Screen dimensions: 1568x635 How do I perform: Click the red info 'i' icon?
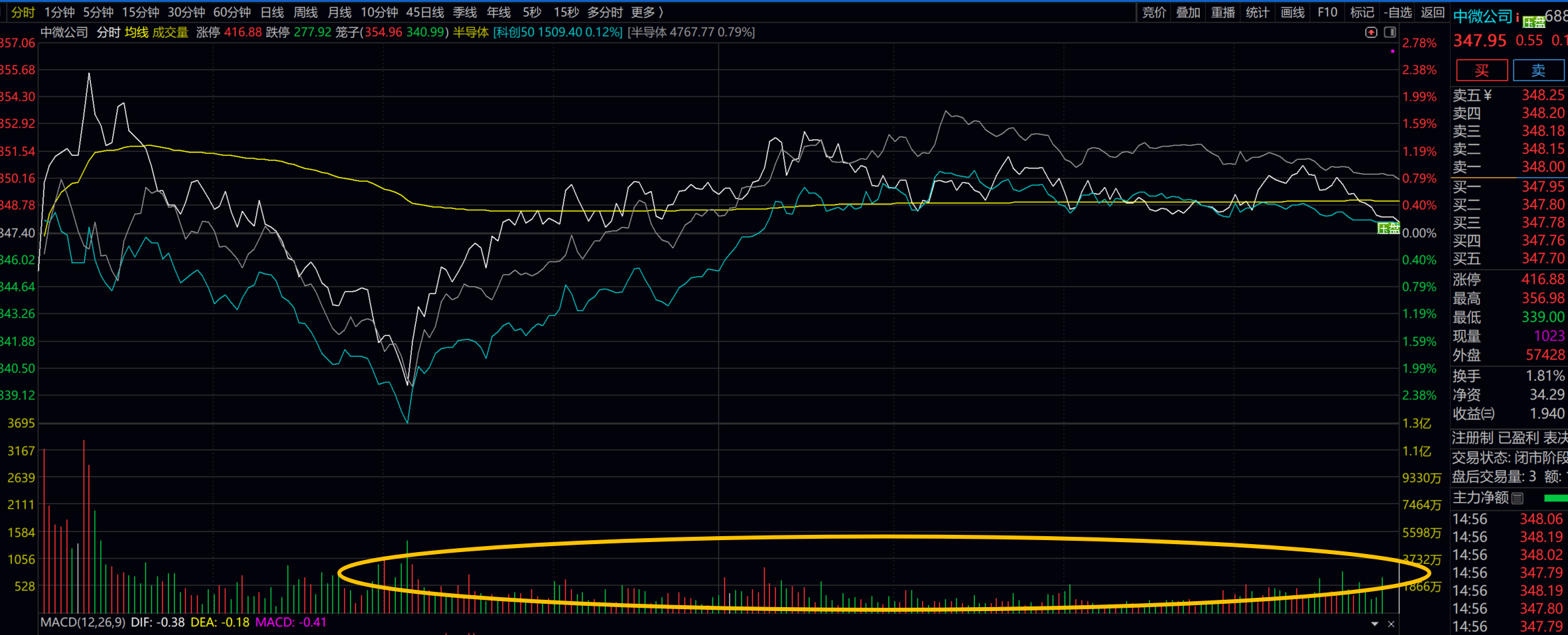(1517, 17)
